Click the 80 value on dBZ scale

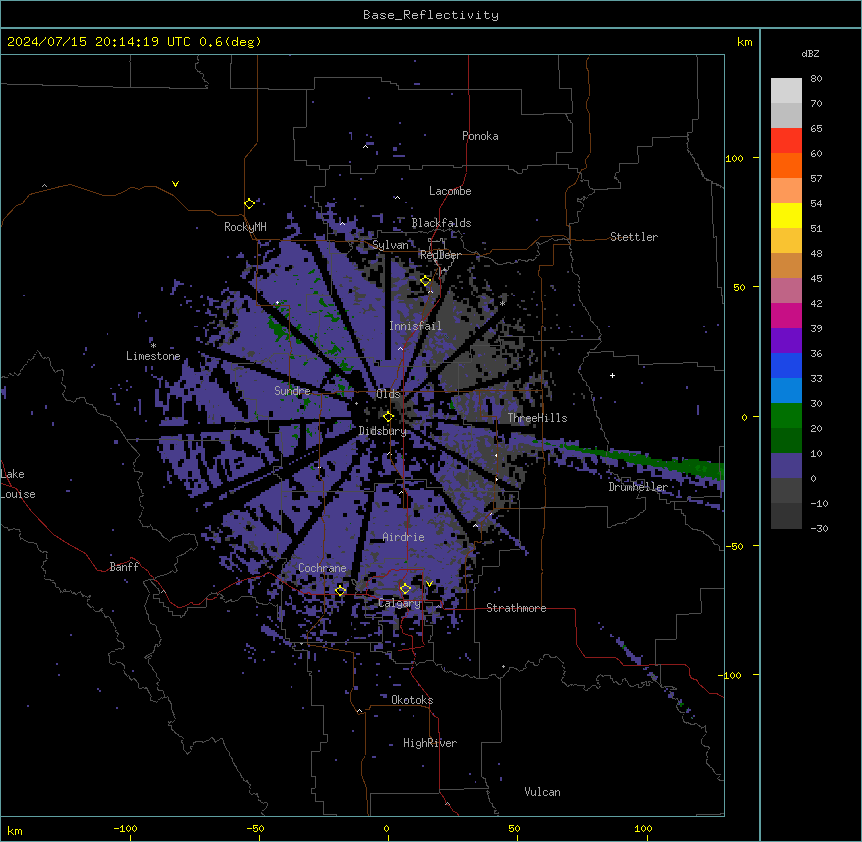pos(816,79)
